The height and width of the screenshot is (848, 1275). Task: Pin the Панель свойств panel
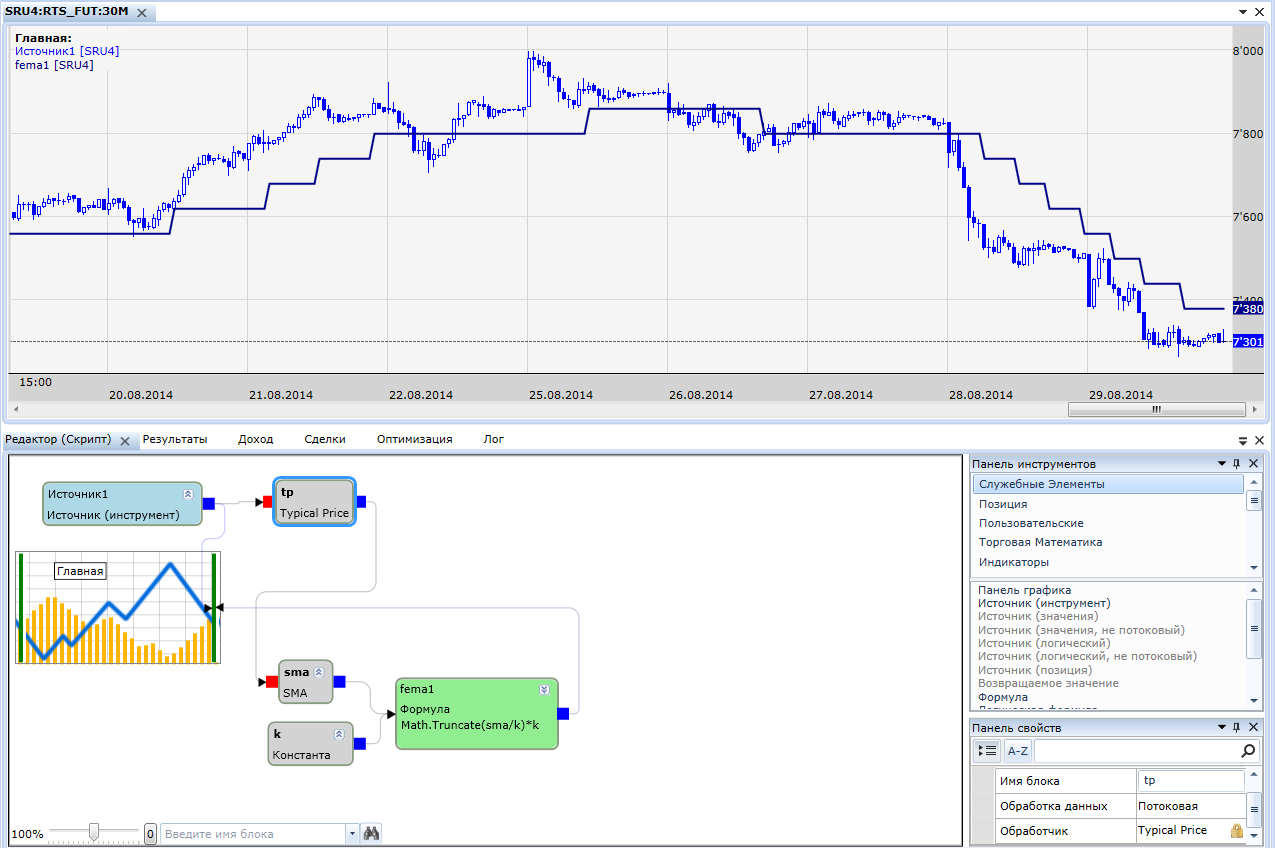tap(1237, 728)
